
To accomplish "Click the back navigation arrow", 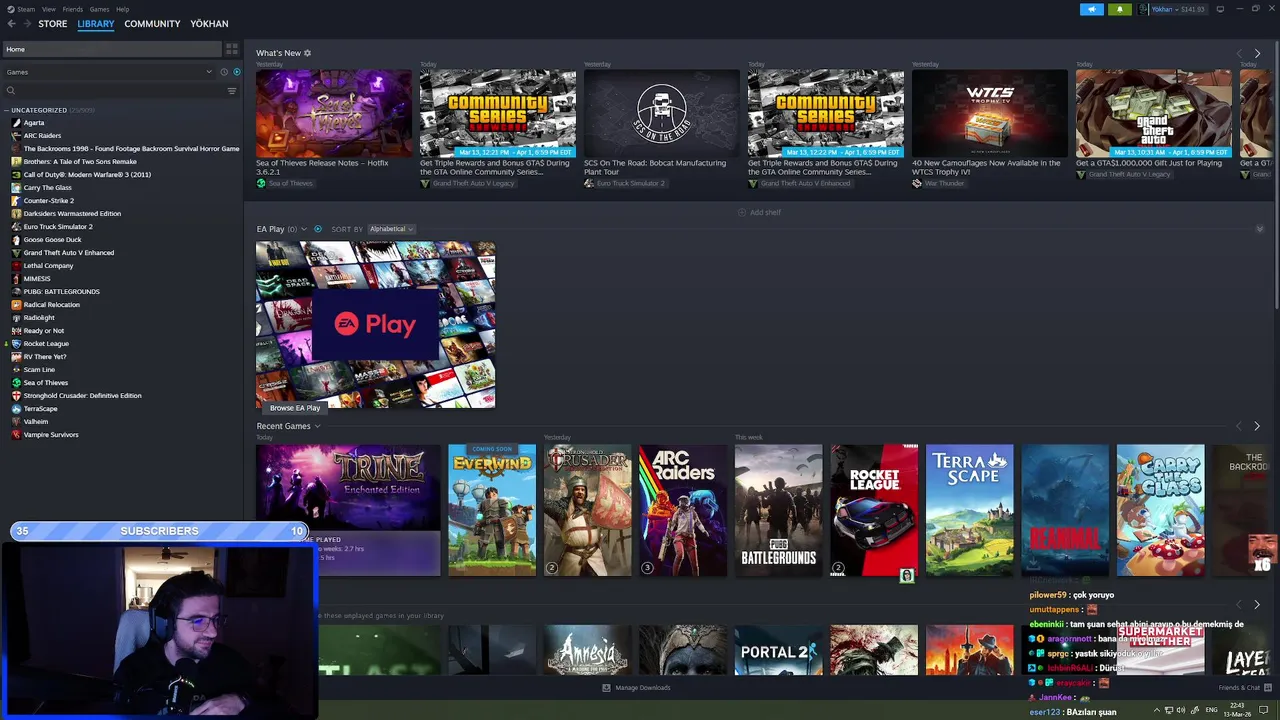I will point(12,23).
